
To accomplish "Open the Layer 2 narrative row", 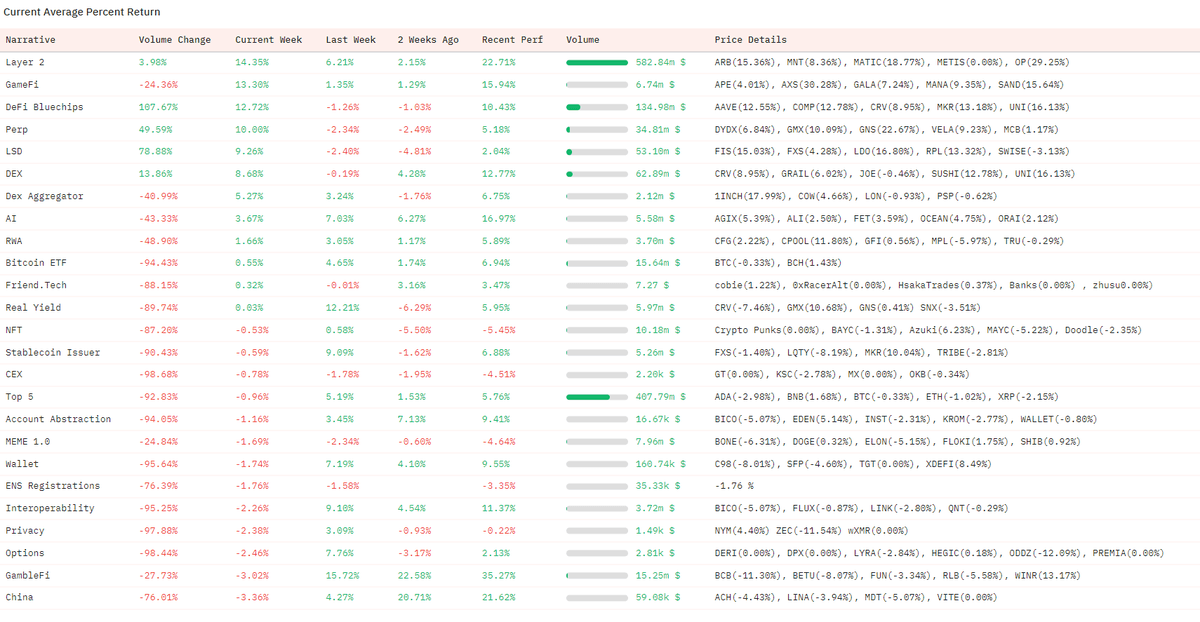I will [26, 63].
